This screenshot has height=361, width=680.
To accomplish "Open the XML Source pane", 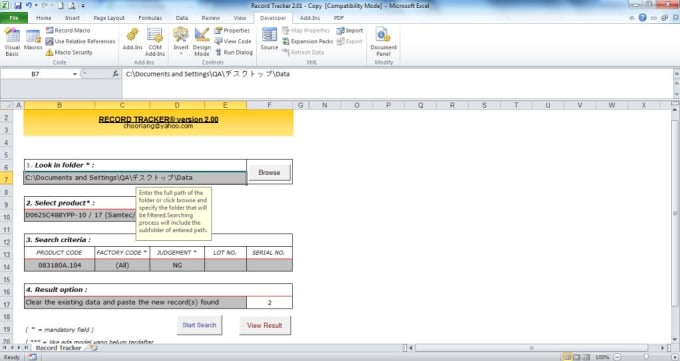I will coord(269,39).
